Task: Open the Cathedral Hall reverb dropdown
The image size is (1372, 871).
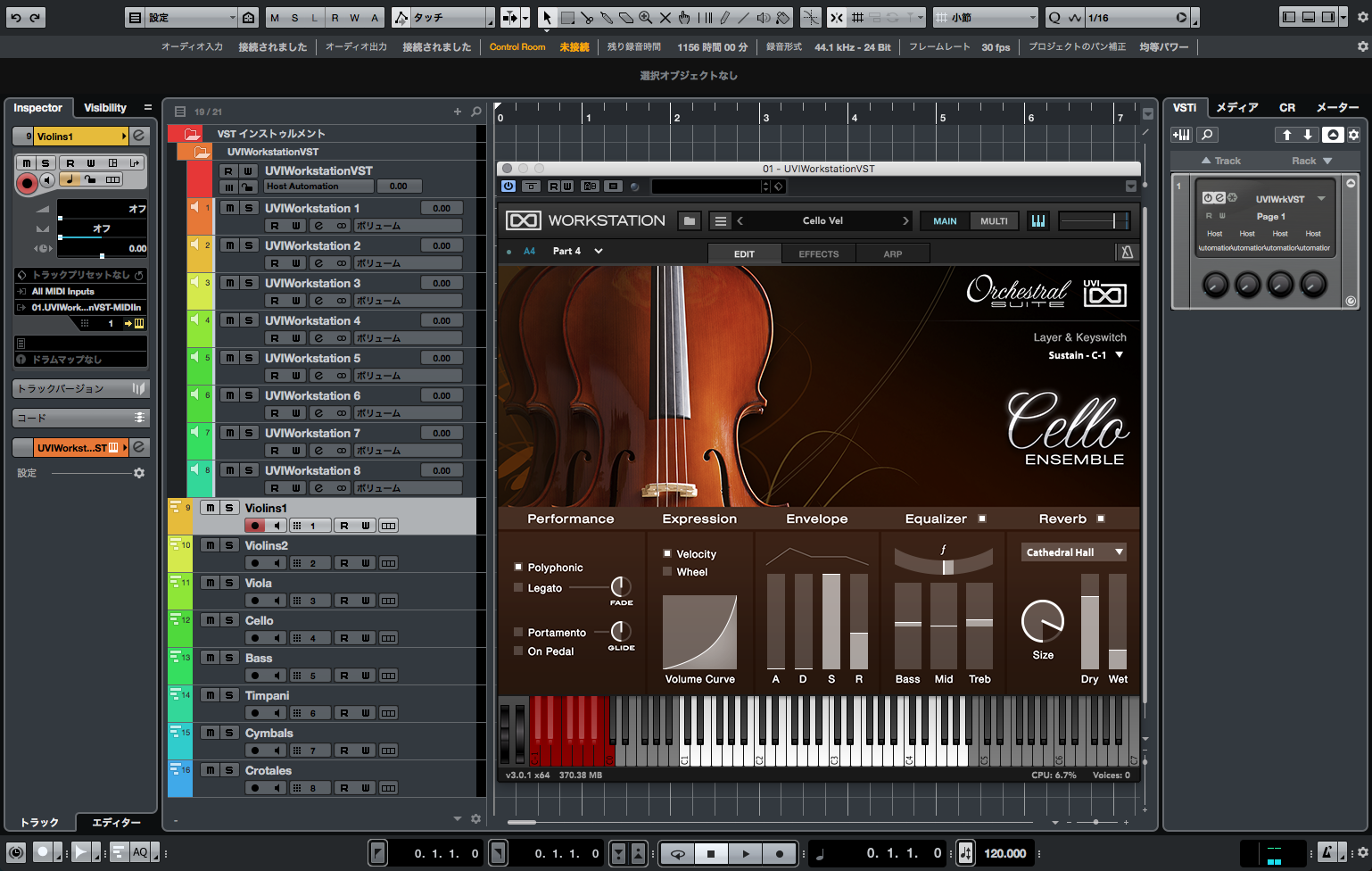Action: [1074, 552]
